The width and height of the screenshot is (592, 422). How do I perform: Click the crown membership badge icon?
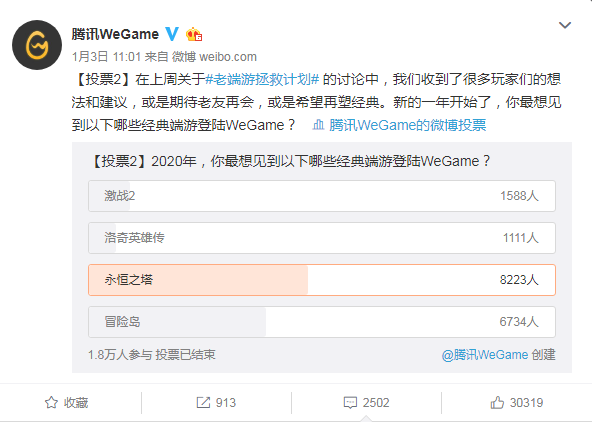[194, 34]
